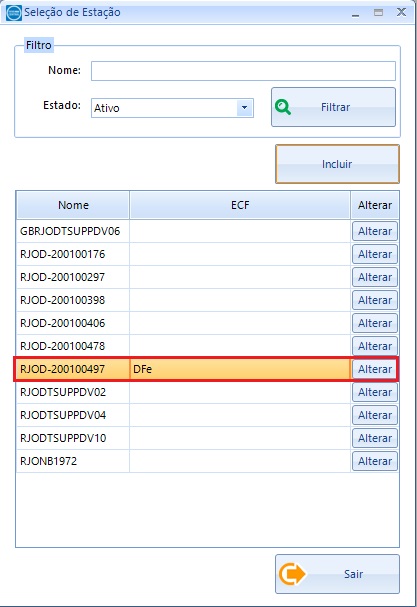Click Alterar for RJODTSUPPDV02

(x=375, y=392)
